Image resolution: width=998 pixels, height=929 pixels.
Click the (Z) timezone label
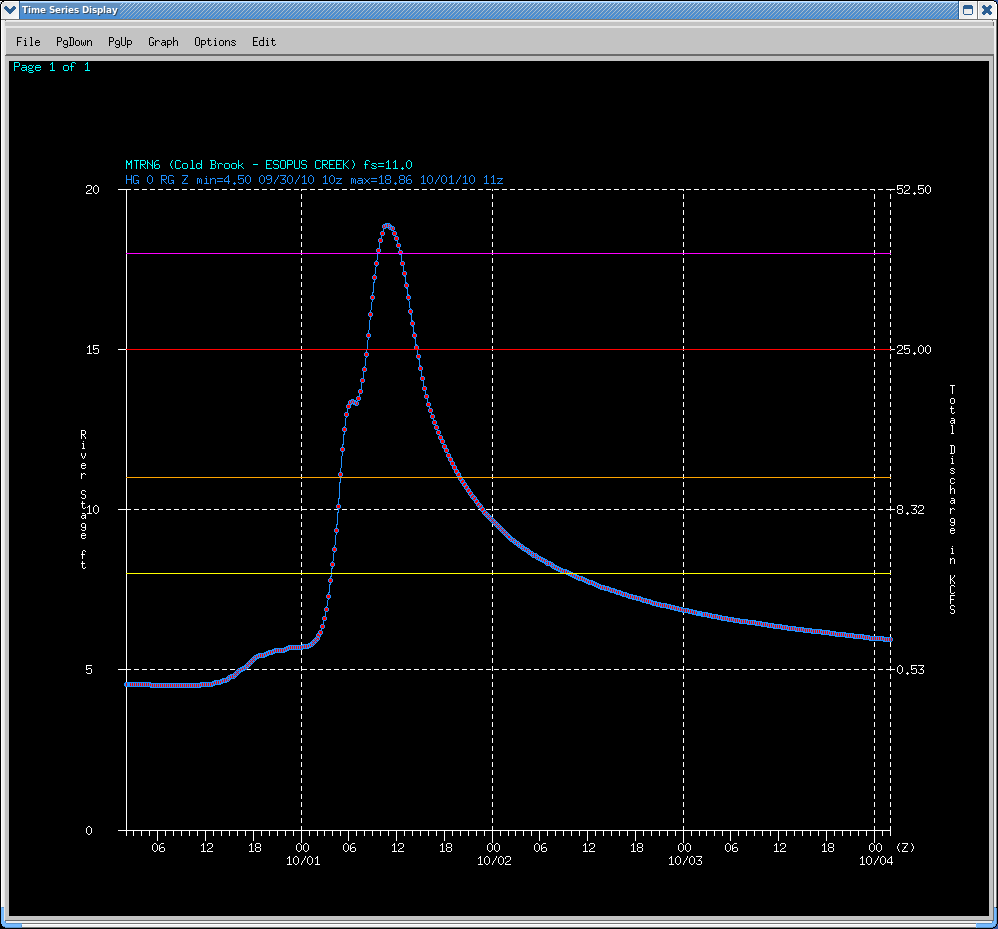(x=905, y=848)
